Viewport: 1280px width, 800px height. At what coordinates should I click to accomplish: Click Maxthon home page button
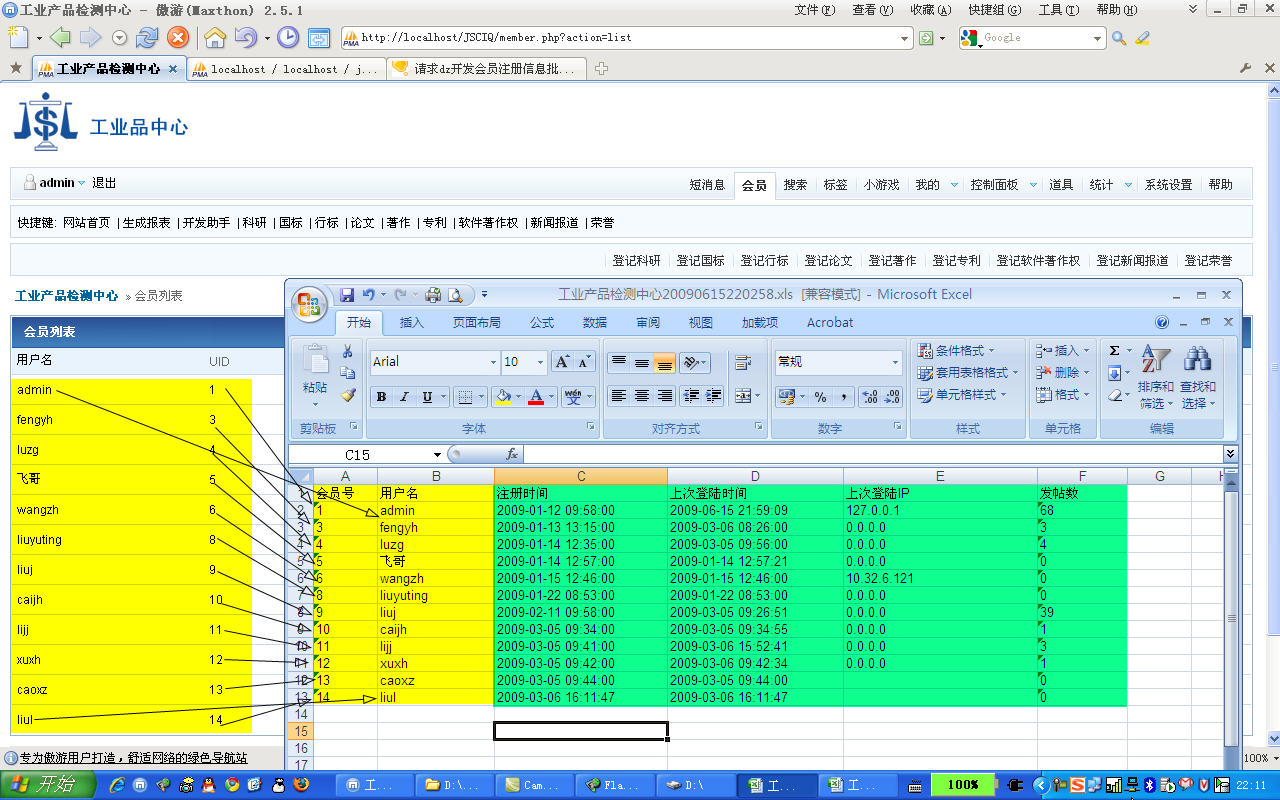pyautogui.click(x=215, y=38)
